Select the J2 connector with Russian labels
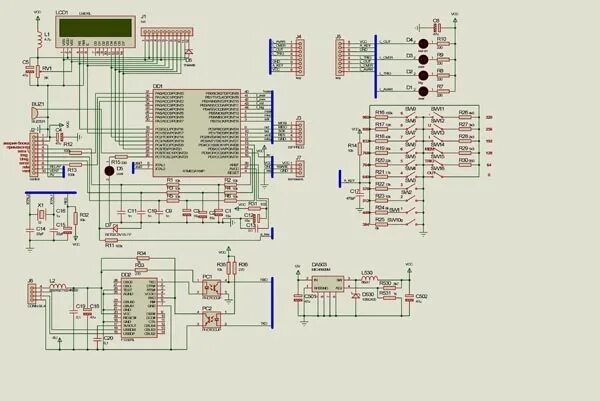The width and height of the screenshot is (600, 401). 34,154
